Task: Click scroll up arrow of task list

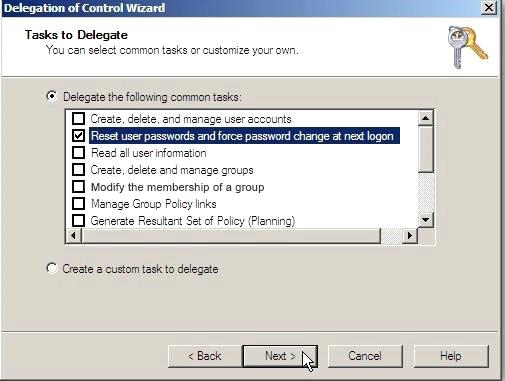Action: 426,118
